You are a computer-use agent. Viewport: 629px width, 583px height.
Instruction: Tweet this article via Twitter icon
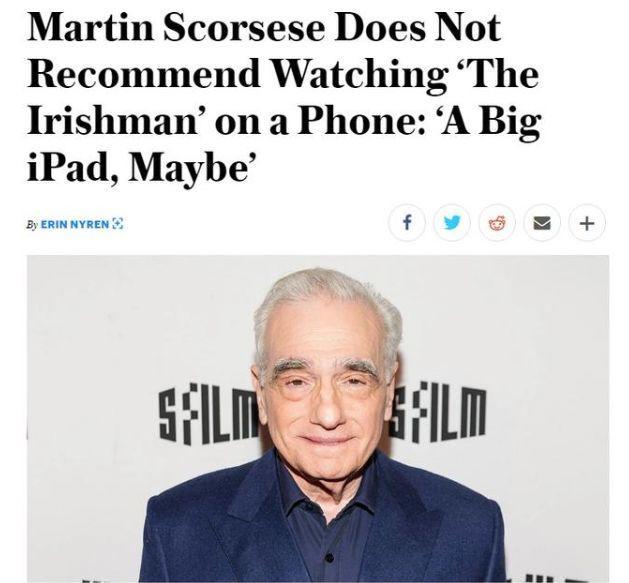452,223
